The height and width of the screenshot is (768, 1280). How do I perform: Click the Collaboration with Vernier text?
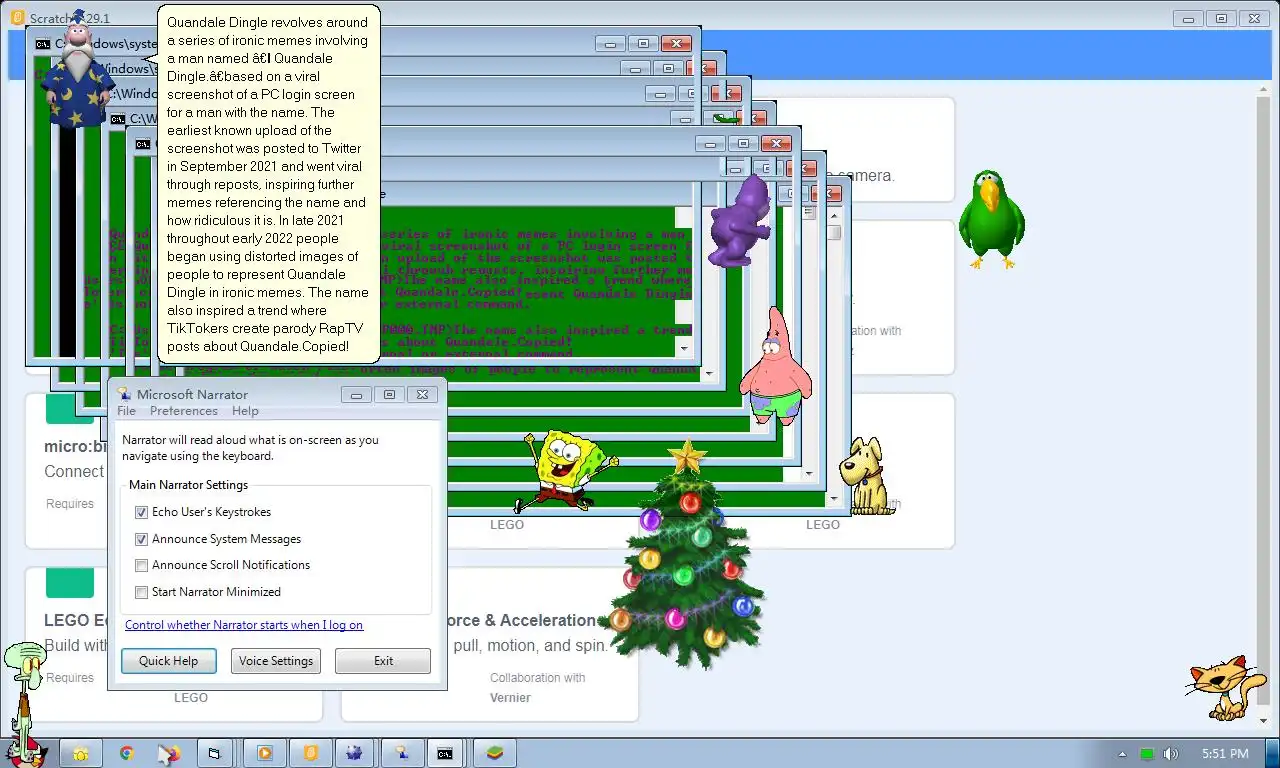(537, 688)
